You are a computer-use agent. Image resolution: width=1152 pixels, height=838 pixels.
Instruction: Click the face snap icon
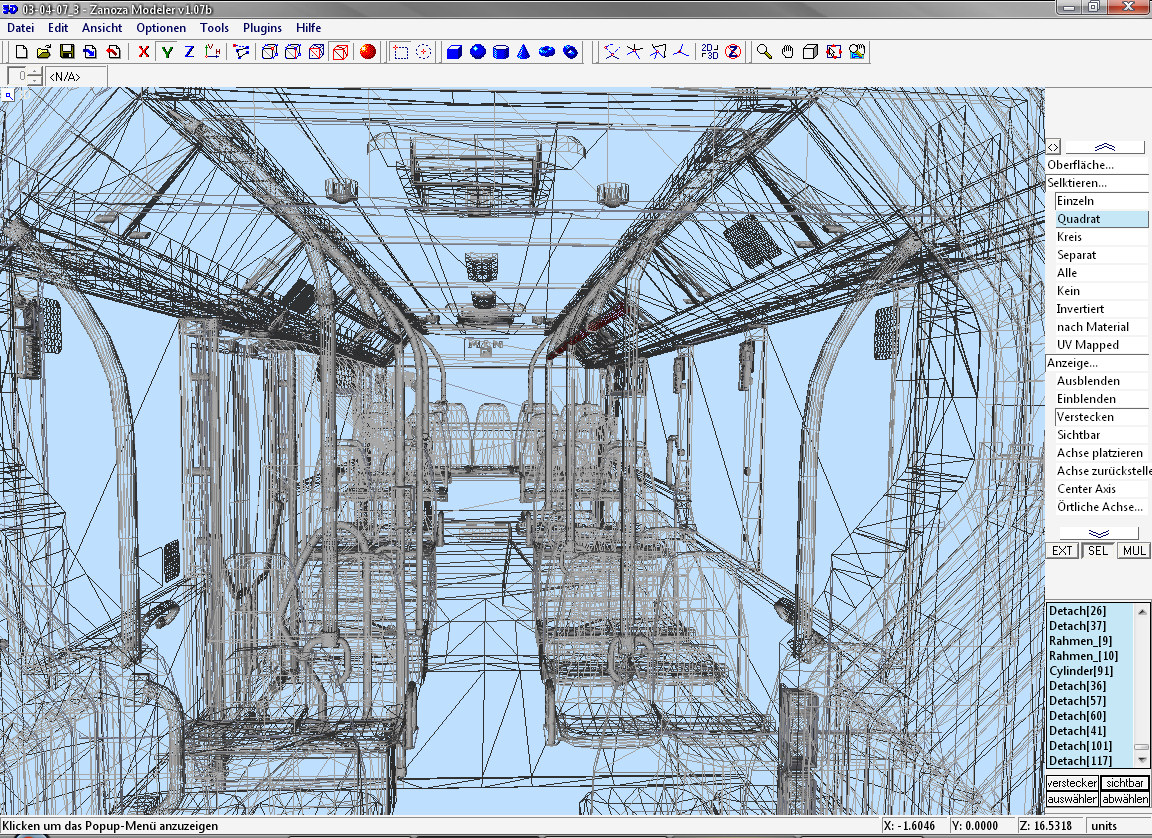click(x=658, y=51)
